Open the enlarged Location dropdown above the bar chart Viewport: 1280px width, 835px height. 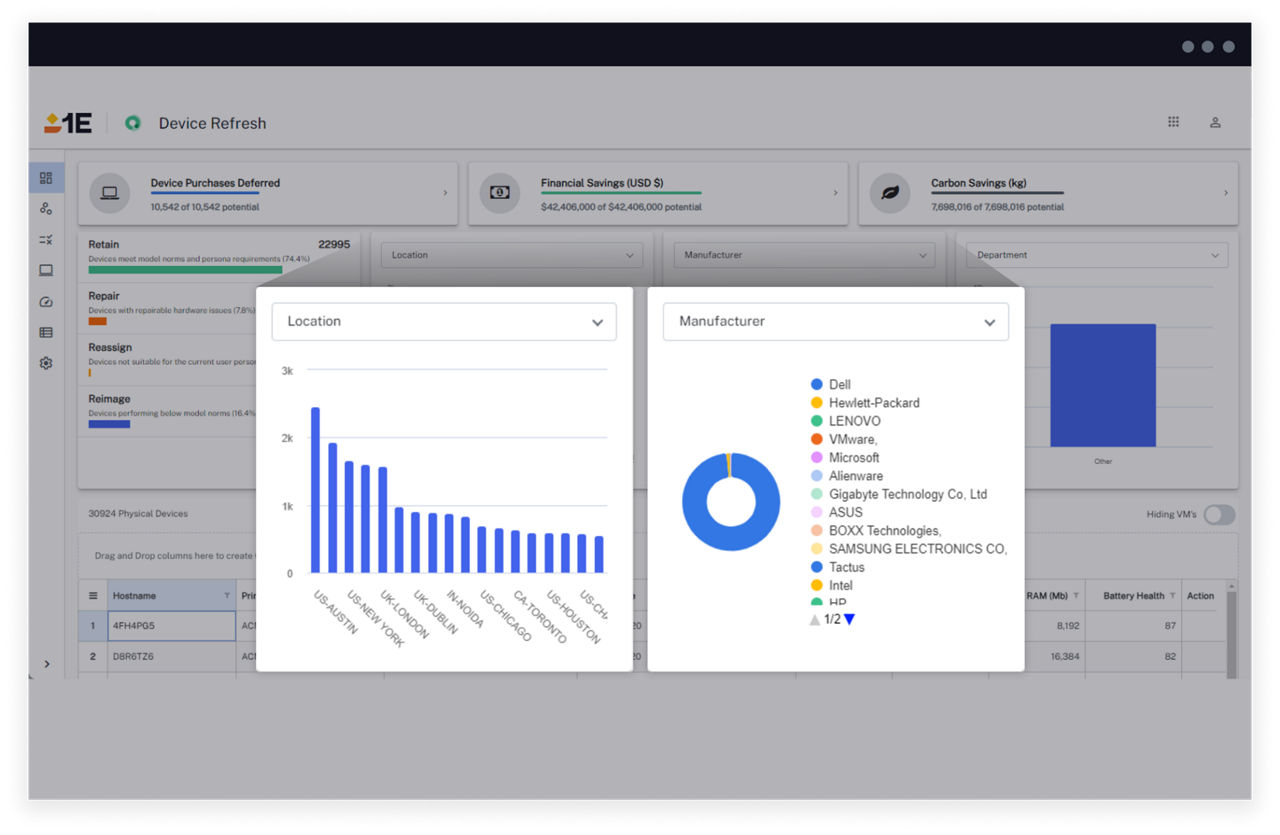[x=444, y=322]
